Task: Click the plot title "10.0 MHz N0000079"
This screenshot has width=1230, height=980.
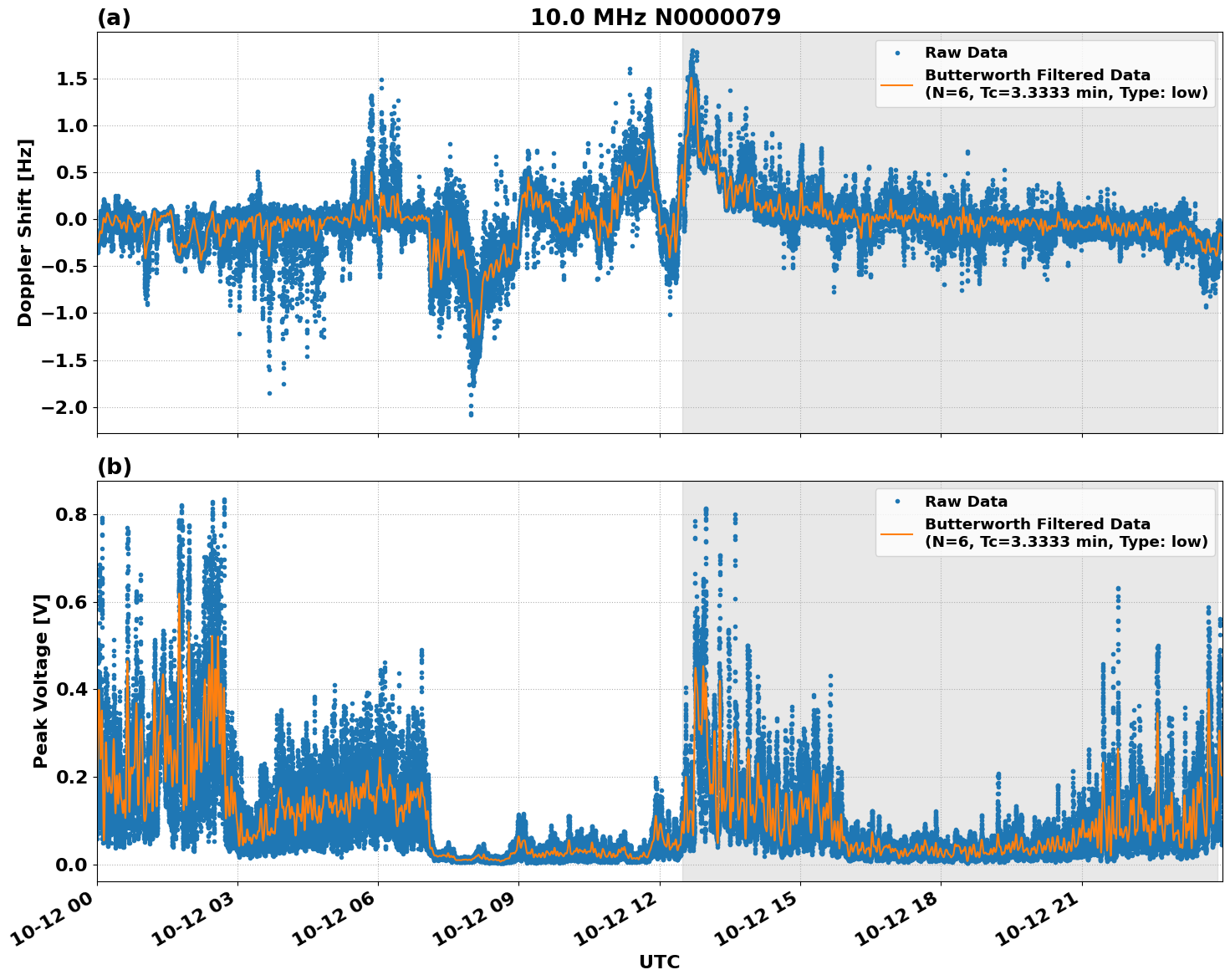Action: [655, 18]
